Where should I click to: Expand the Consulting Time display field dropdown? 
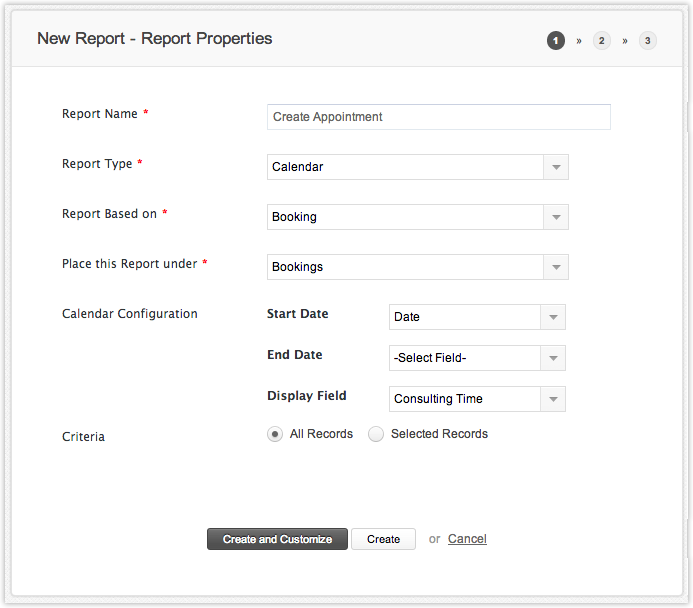[465, 399]
